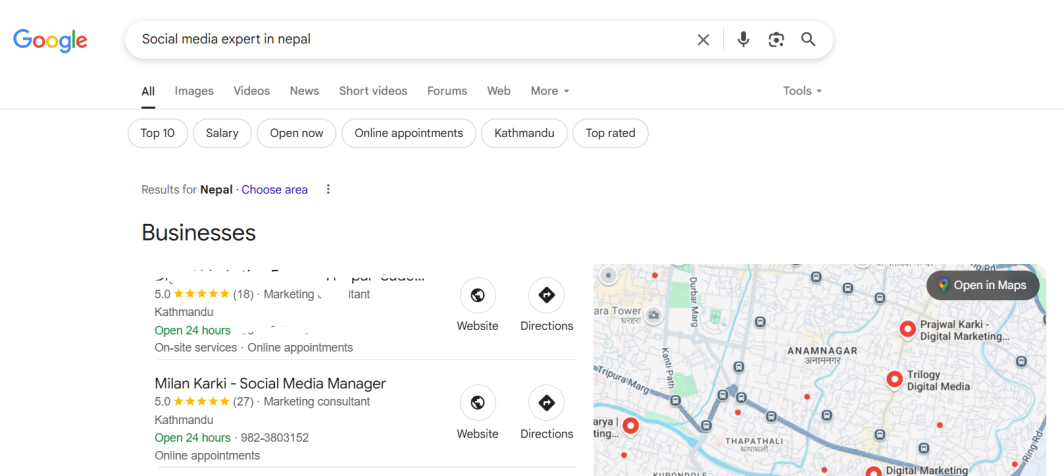
Task: Toggle the Top rated filter chip
Action: point(610,133)
